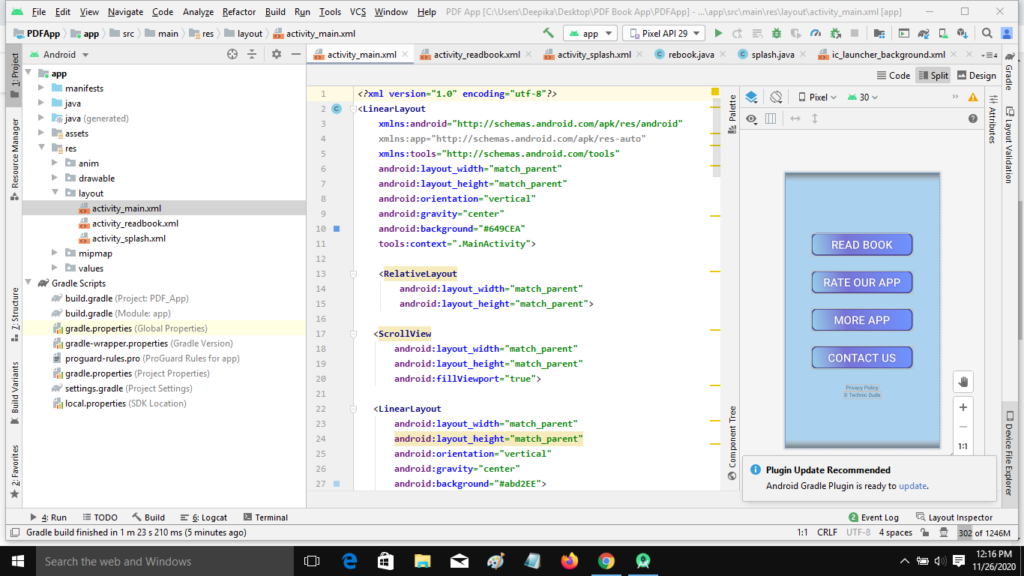Click READ BOOK button in preview

tap(861, 245)
